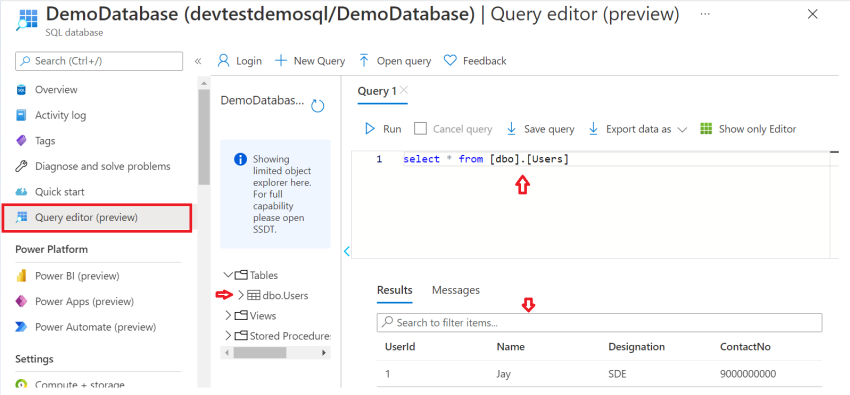
Task: Expand the Views folder
Action: 228,315
